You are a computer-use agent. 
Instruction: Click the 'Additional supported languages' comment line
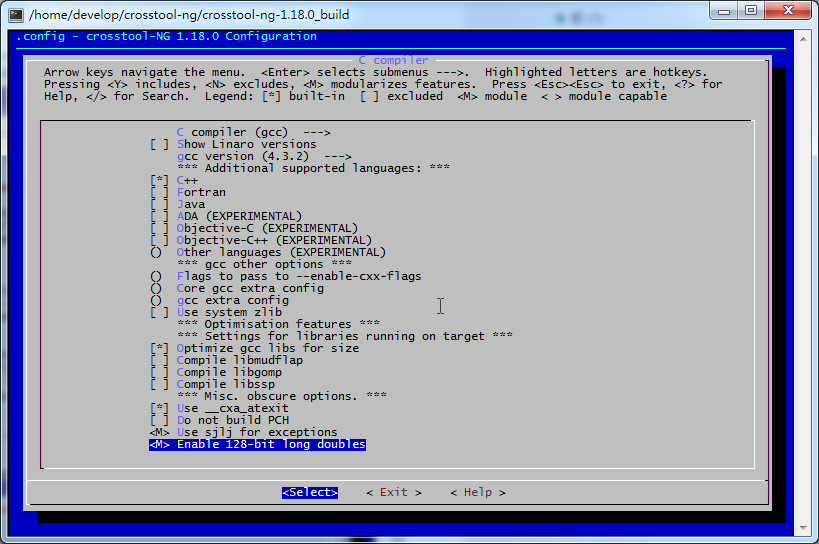pos(313,169)
